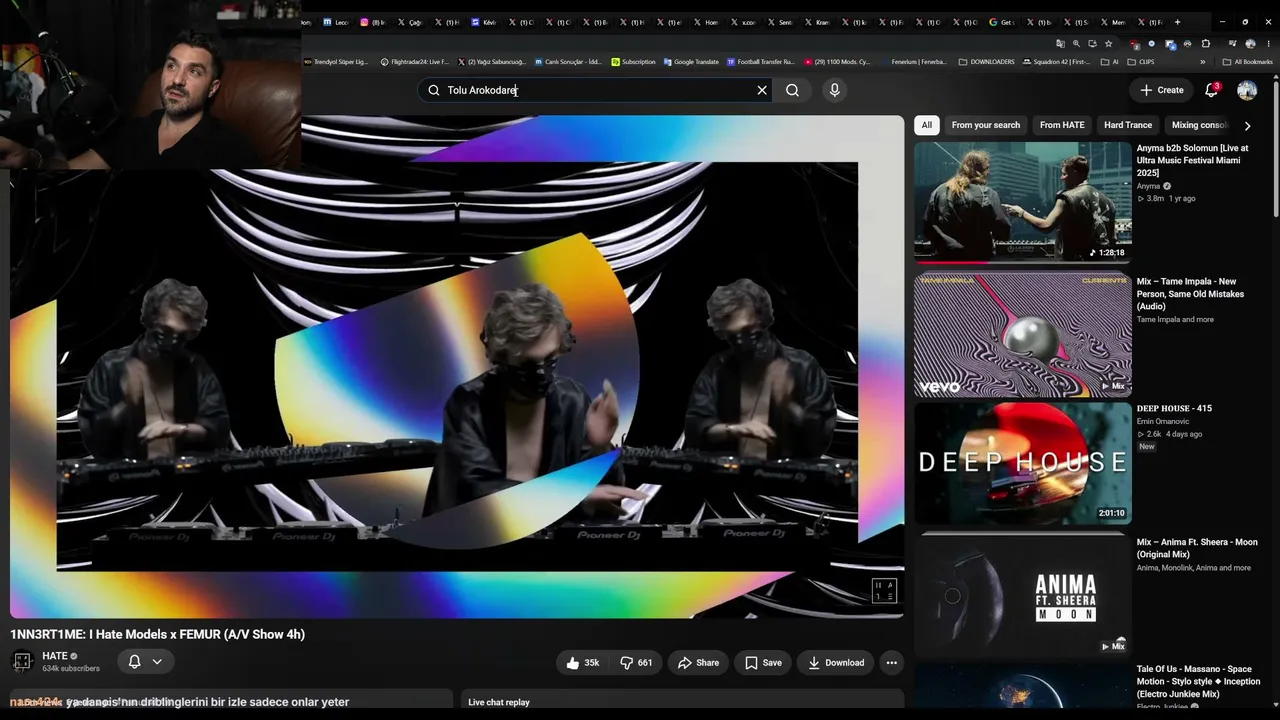This screenshot has width=1280, height=720.
Task: Open the 1100 Mods bookmark
Action: [837, 62]
